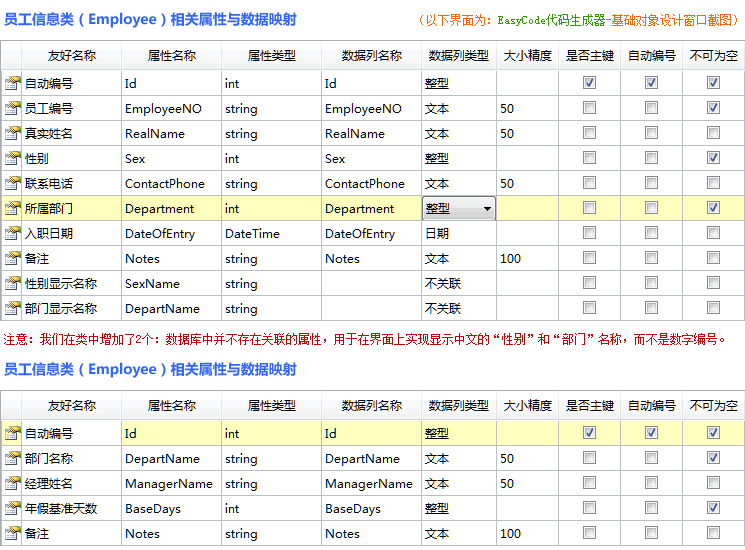The height and width of the screenshot is (550, 745).
Task: Click the SexName attribute name cell
Action: [x=172, y=284]
